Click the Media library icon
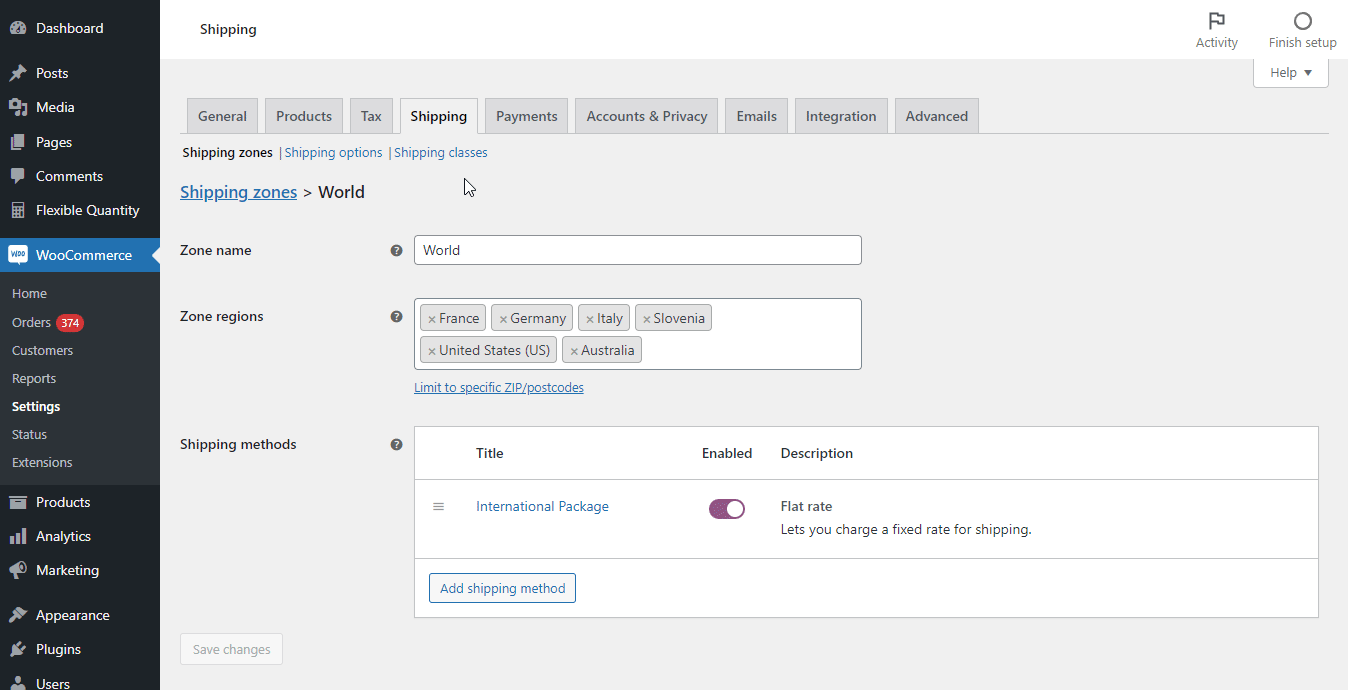Screen dimensions: 1348x690 click(x=18, y=107)
